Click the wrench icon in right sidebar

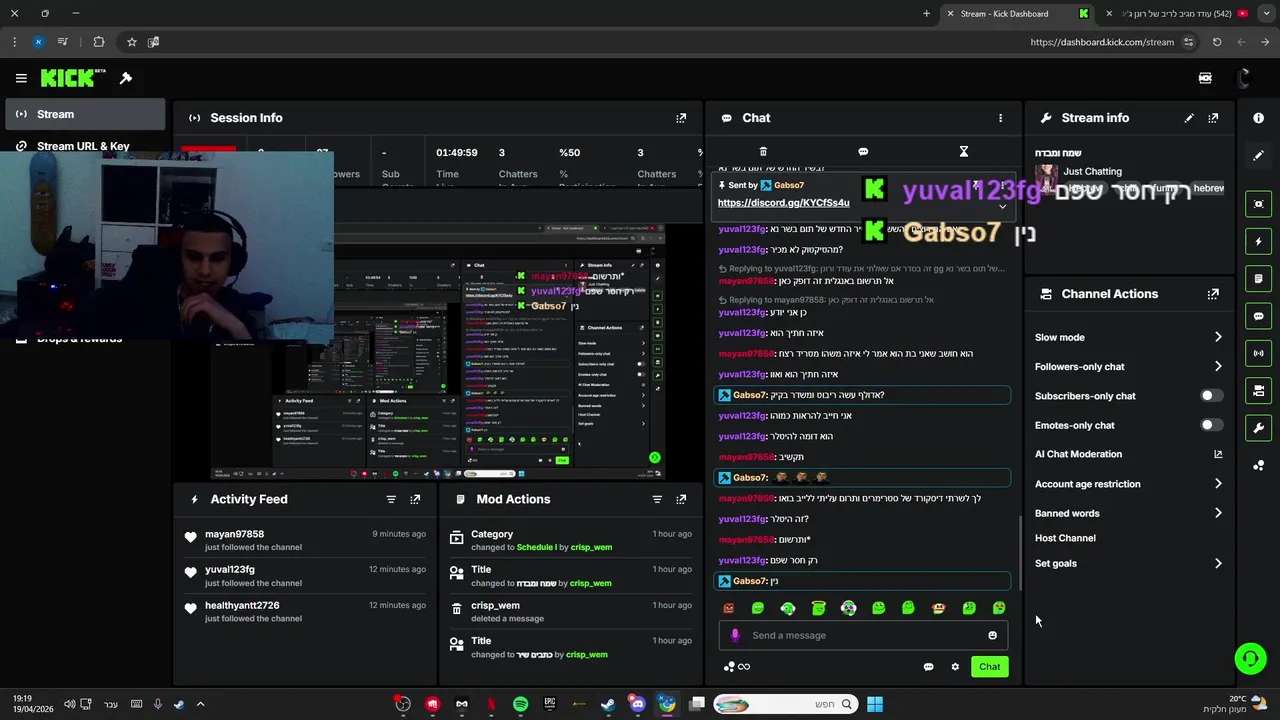[1258, 428]
